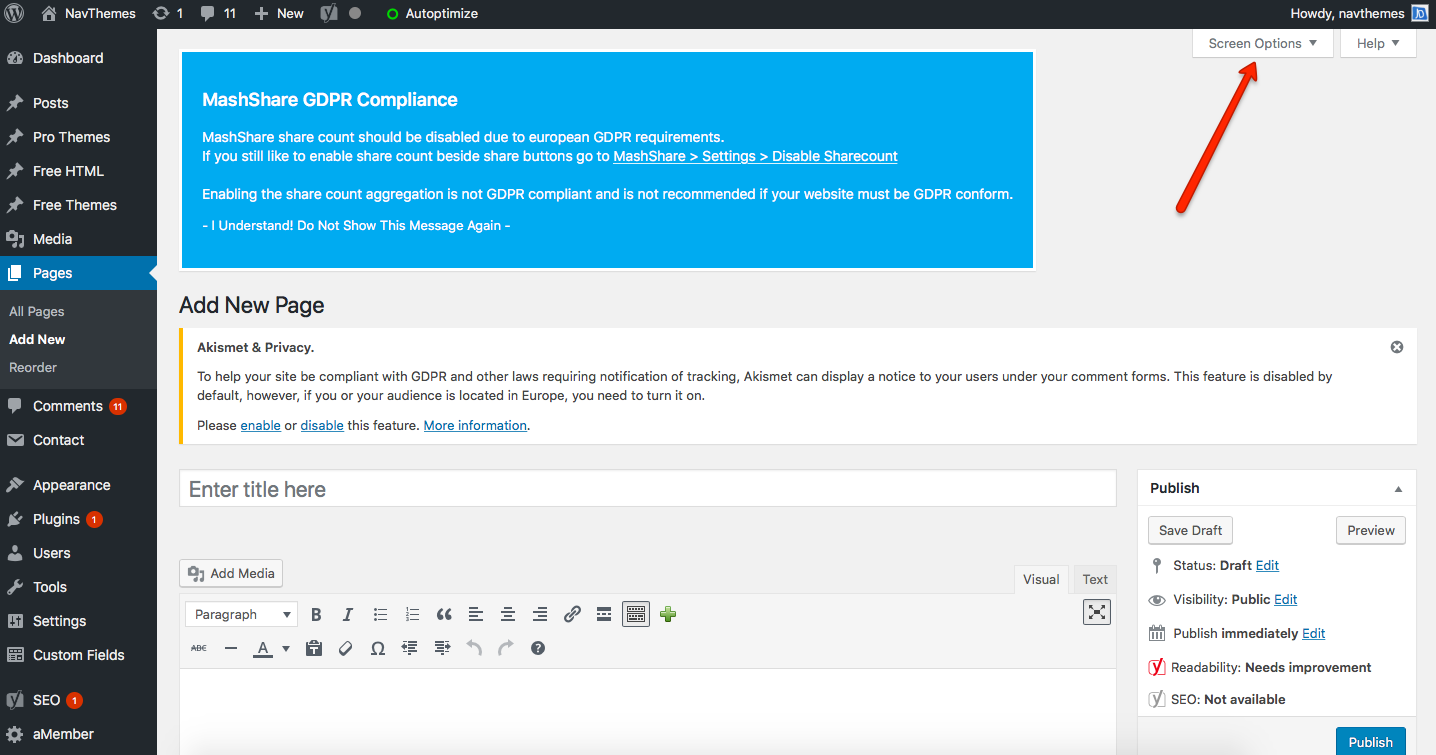Align text left

click(x=476, y=614)
